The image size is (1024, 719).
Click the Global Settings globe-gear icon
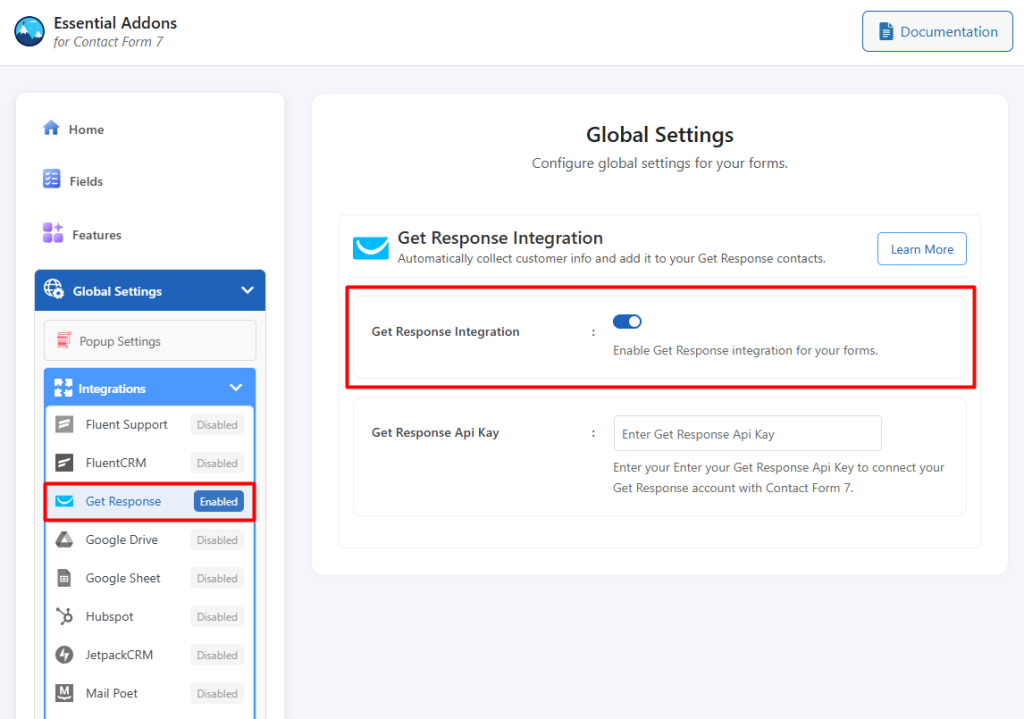(x=54, y=289)
